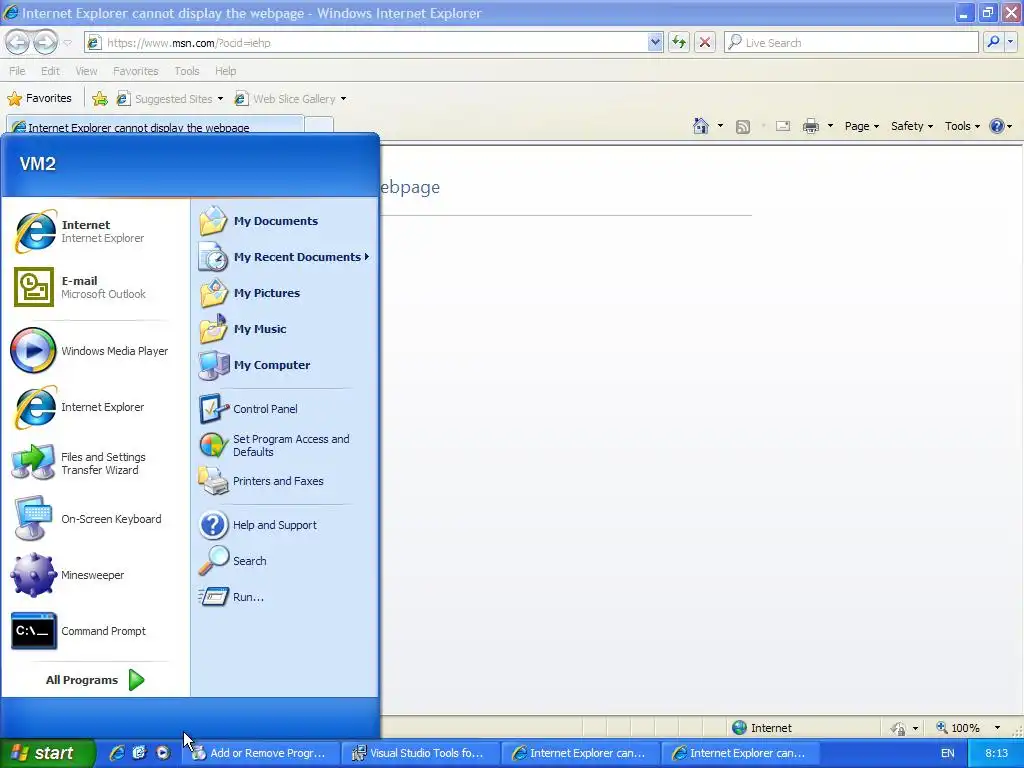Open Print button dropdown arrow
The width and height of the screenshot is (1024, 768).
[830, 126]
